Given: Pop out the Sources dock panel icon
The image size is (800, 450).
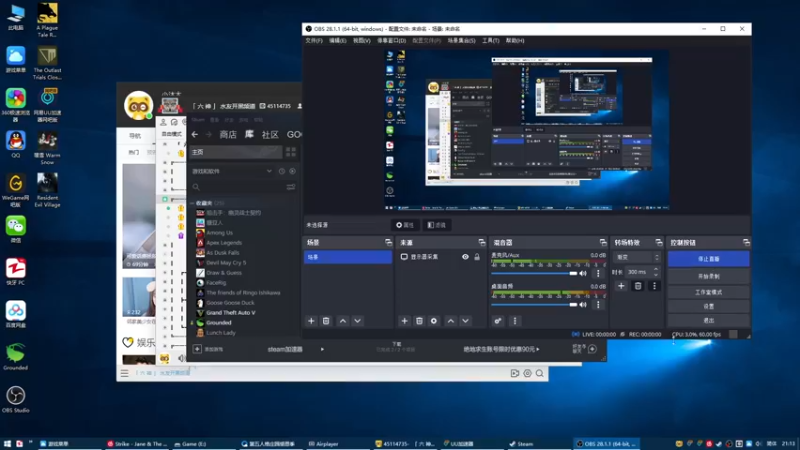Looking at the screenshot, I should [x=482, y=242].
